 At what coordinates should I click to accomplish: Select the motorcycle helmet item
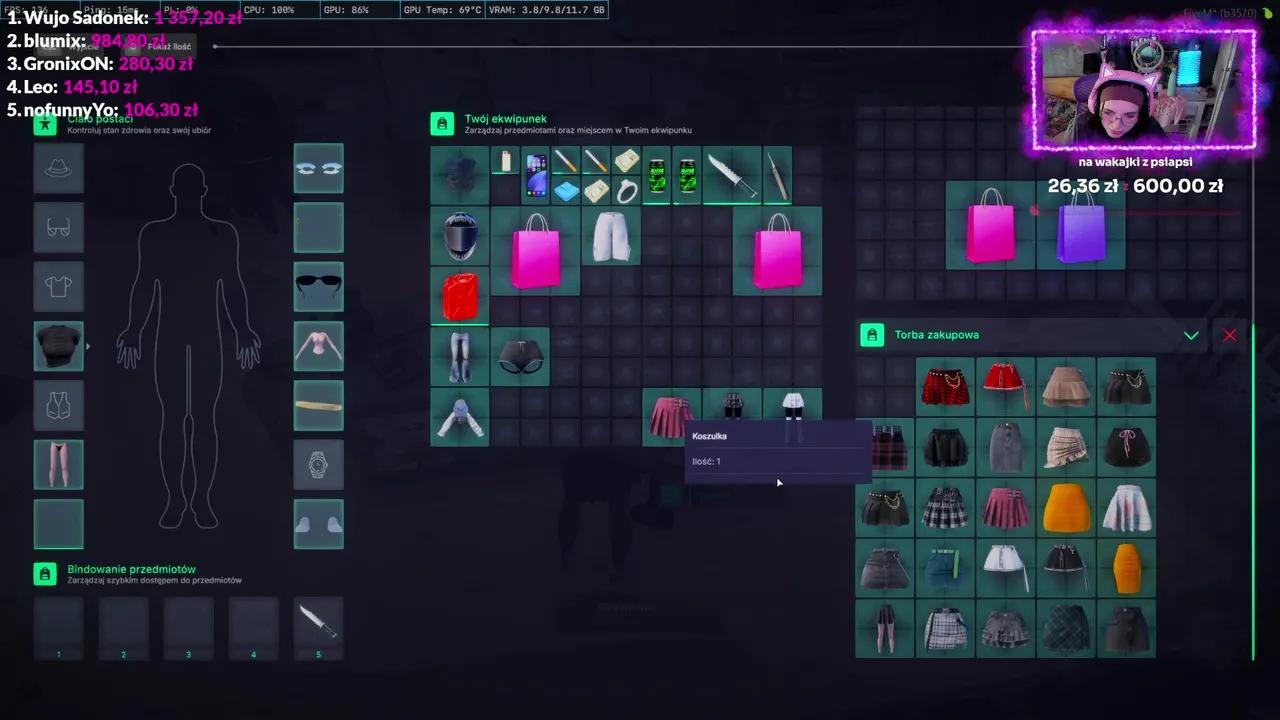point(460,236)
